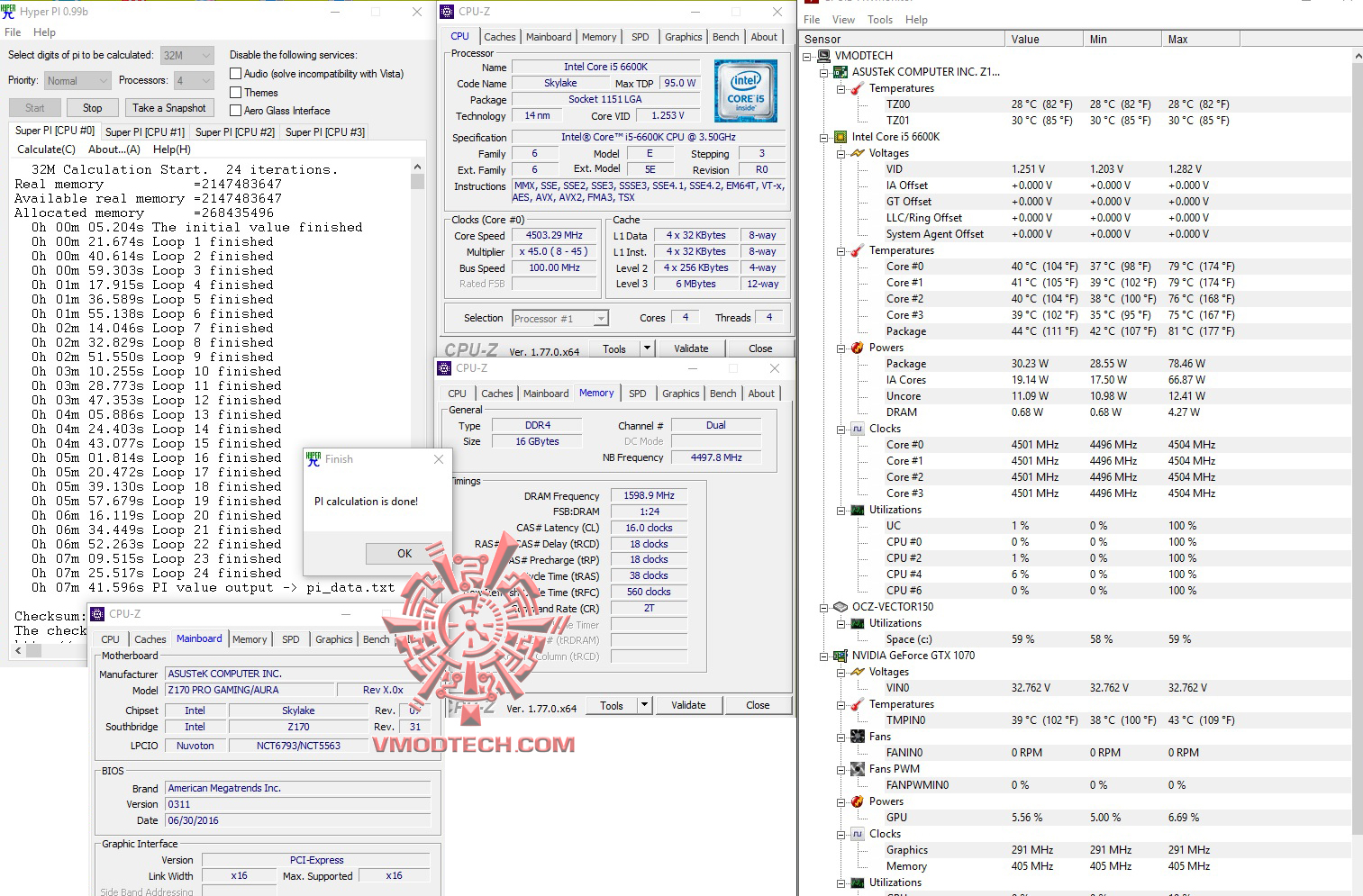
Task: Click Take a Snapshot in Hyper PI
Action: click(x=169, y=107)
